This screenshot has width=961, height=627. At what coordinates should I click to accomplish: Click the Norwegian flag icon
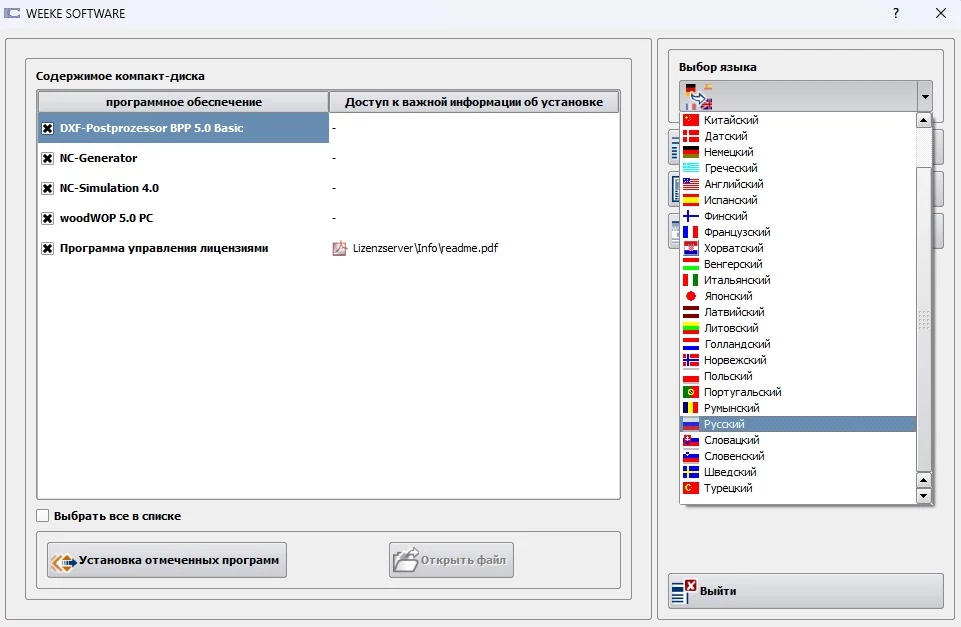coord(691,360)
